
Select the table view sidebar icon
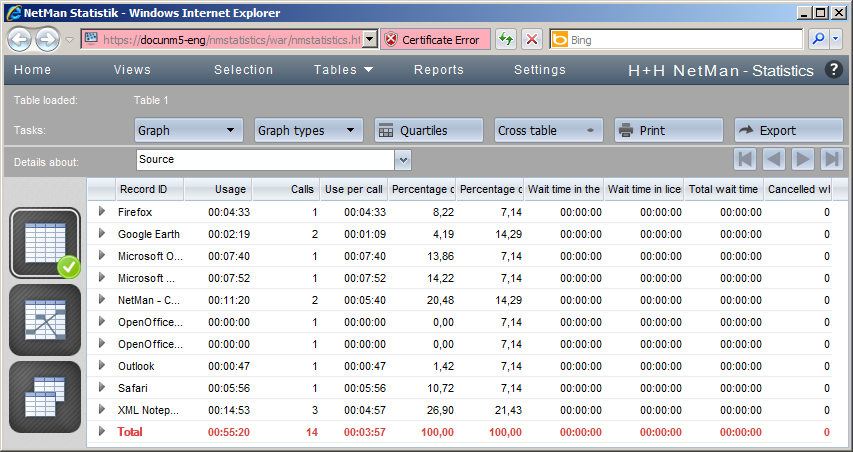coord(45,243)
